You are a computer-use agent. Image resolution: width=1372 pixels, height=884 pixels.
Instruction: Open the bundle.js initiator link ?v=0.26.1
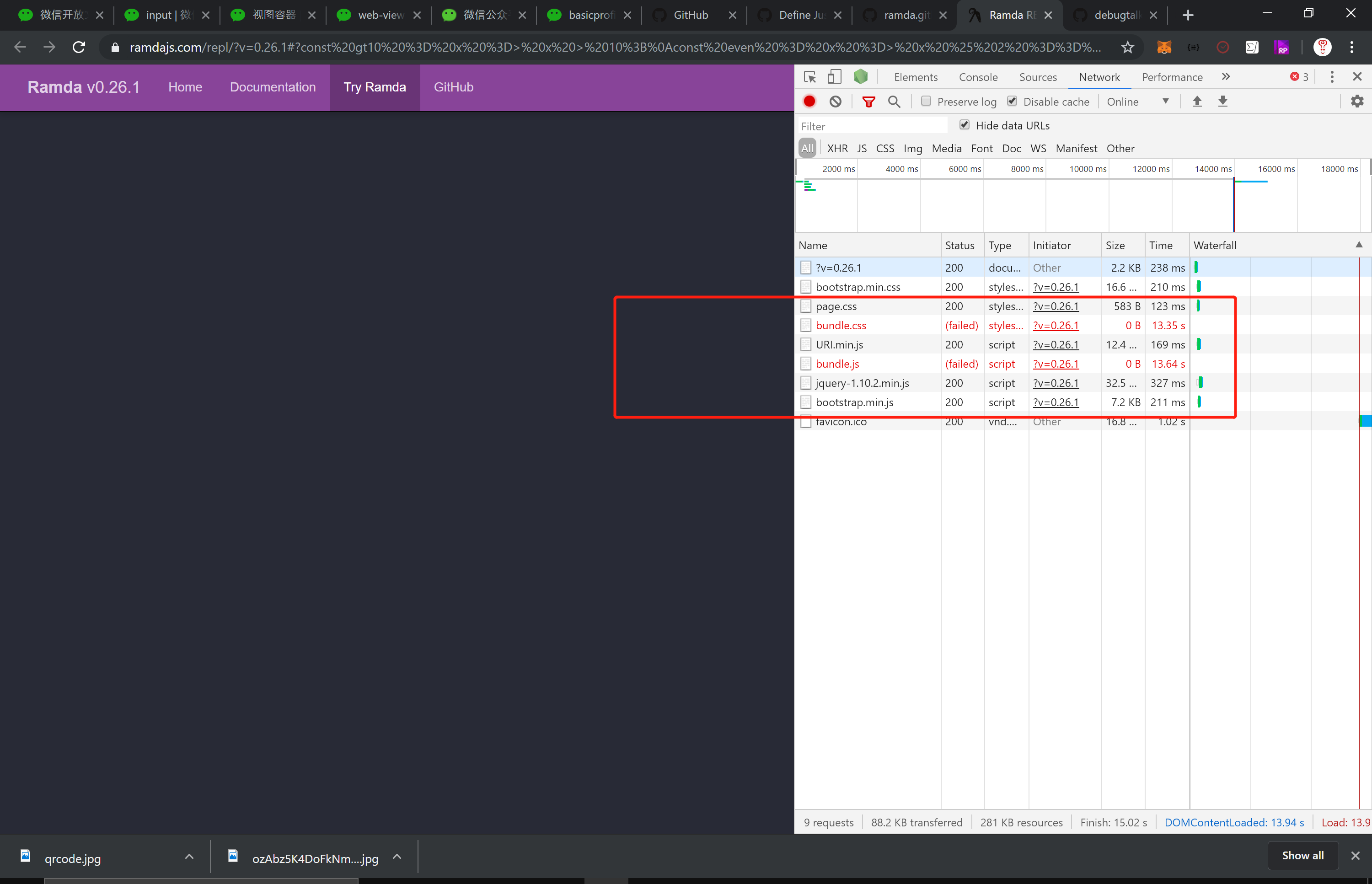pyautogui.click(x=1056, y=364)
